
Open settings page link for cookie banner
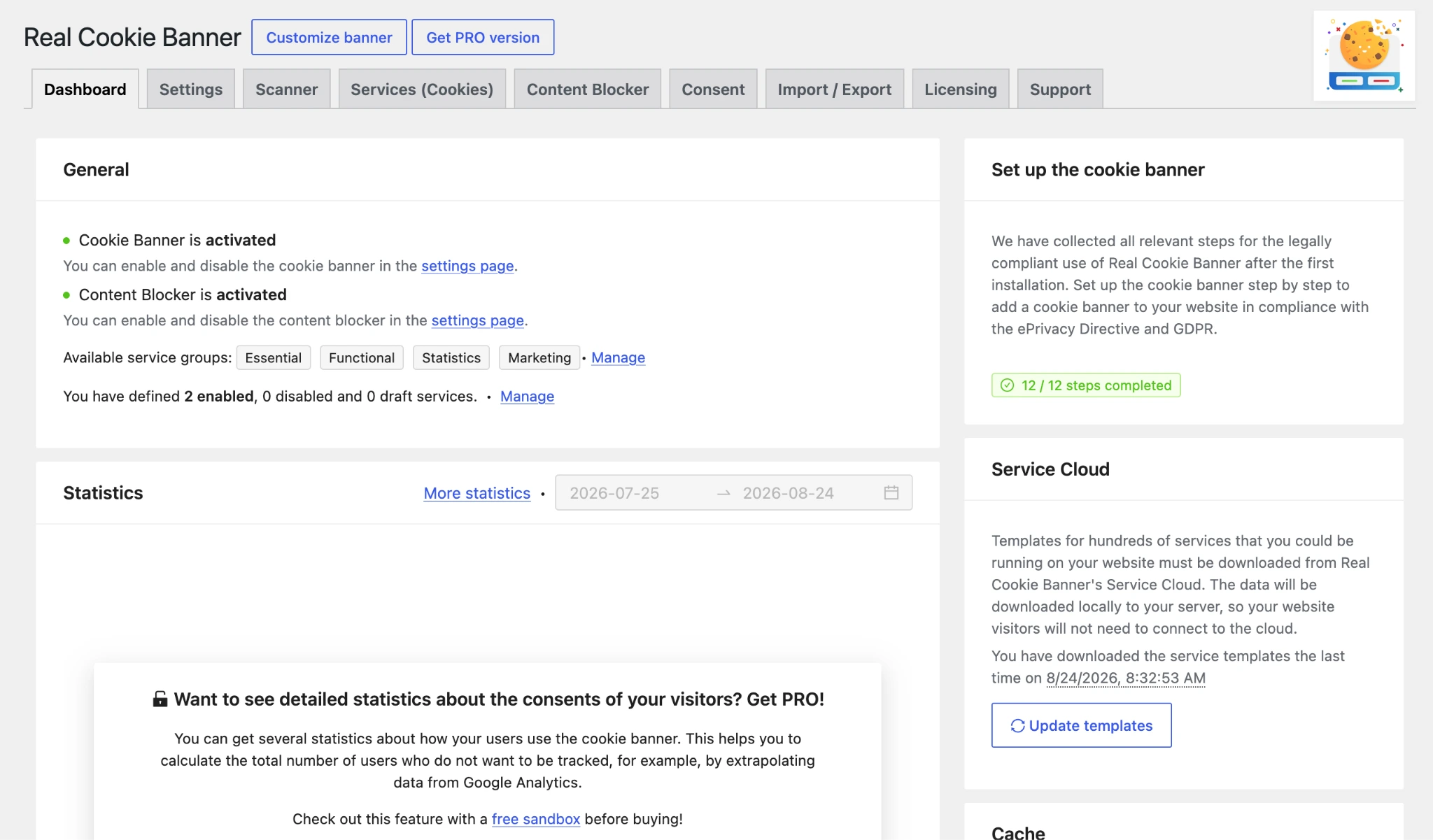pyautogui.click(x=467, y=266)
